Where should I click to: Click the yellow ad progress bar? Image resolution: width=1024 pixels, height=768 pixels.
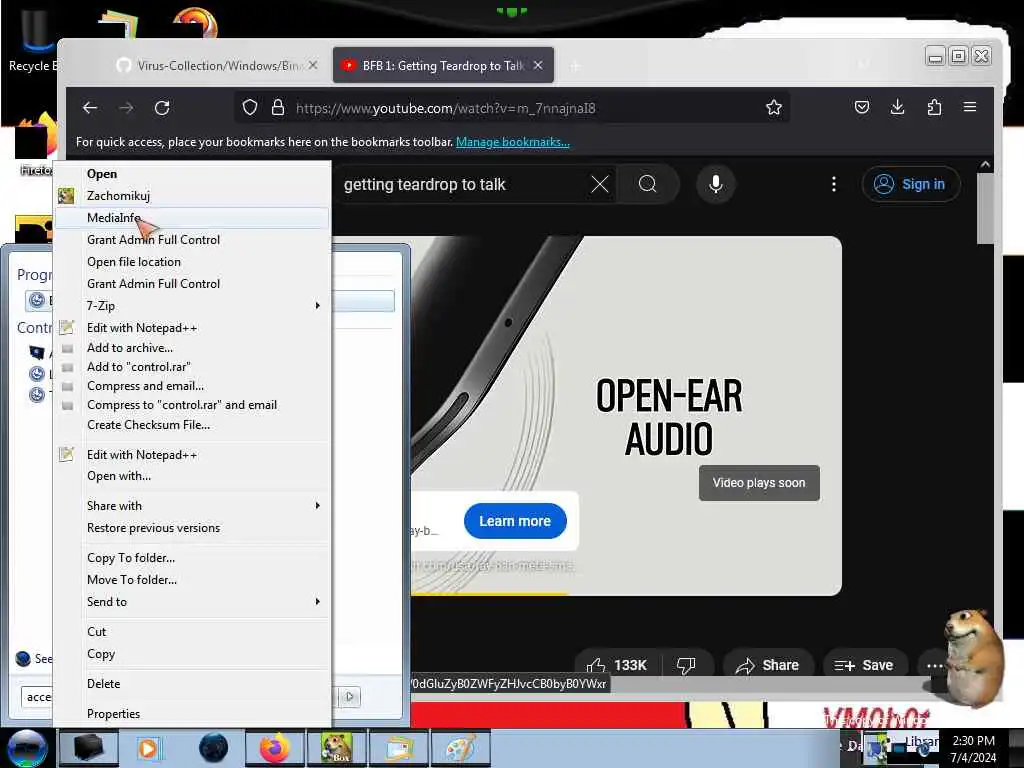pos(489,594)
